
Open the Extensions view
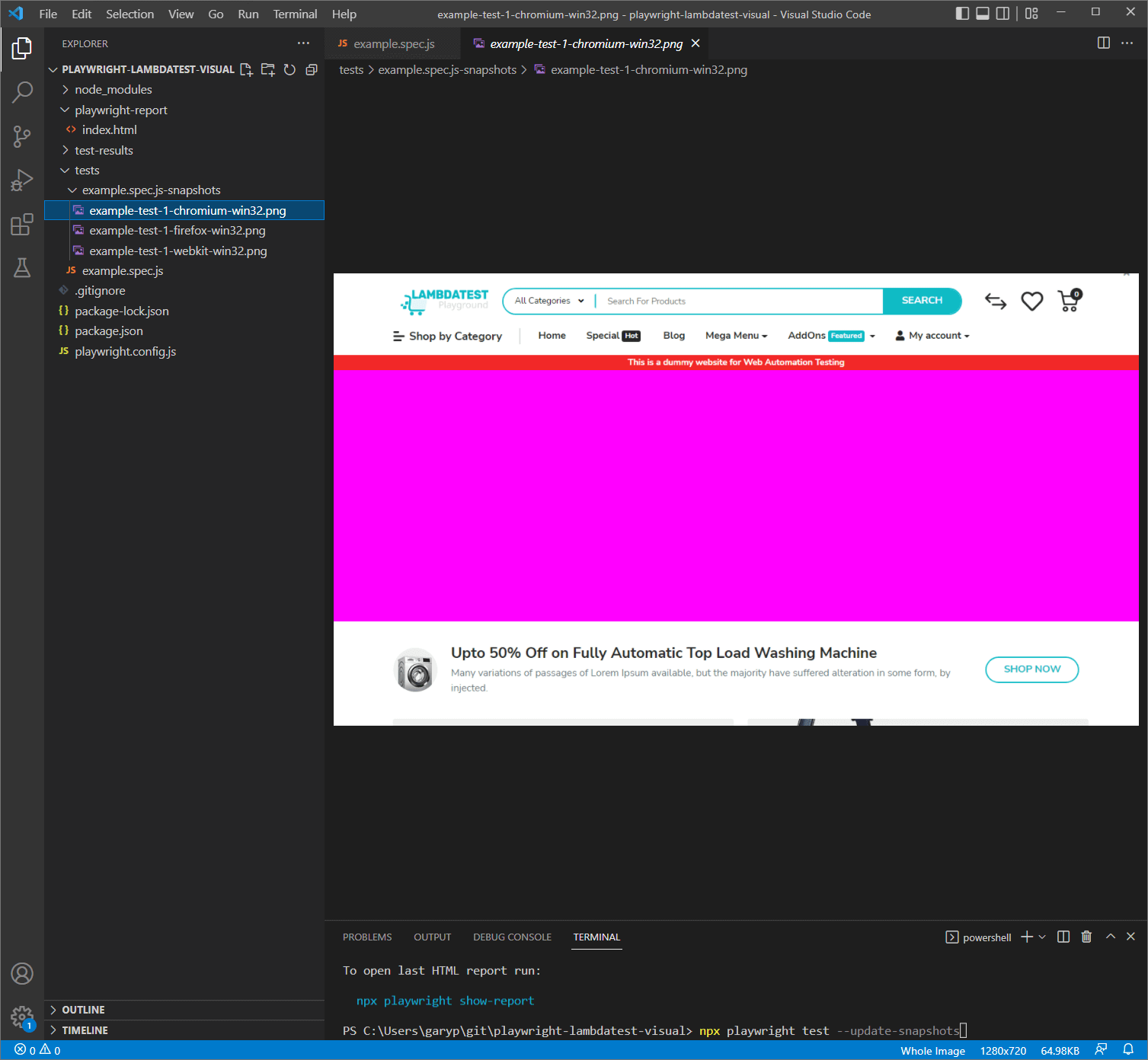22,224
